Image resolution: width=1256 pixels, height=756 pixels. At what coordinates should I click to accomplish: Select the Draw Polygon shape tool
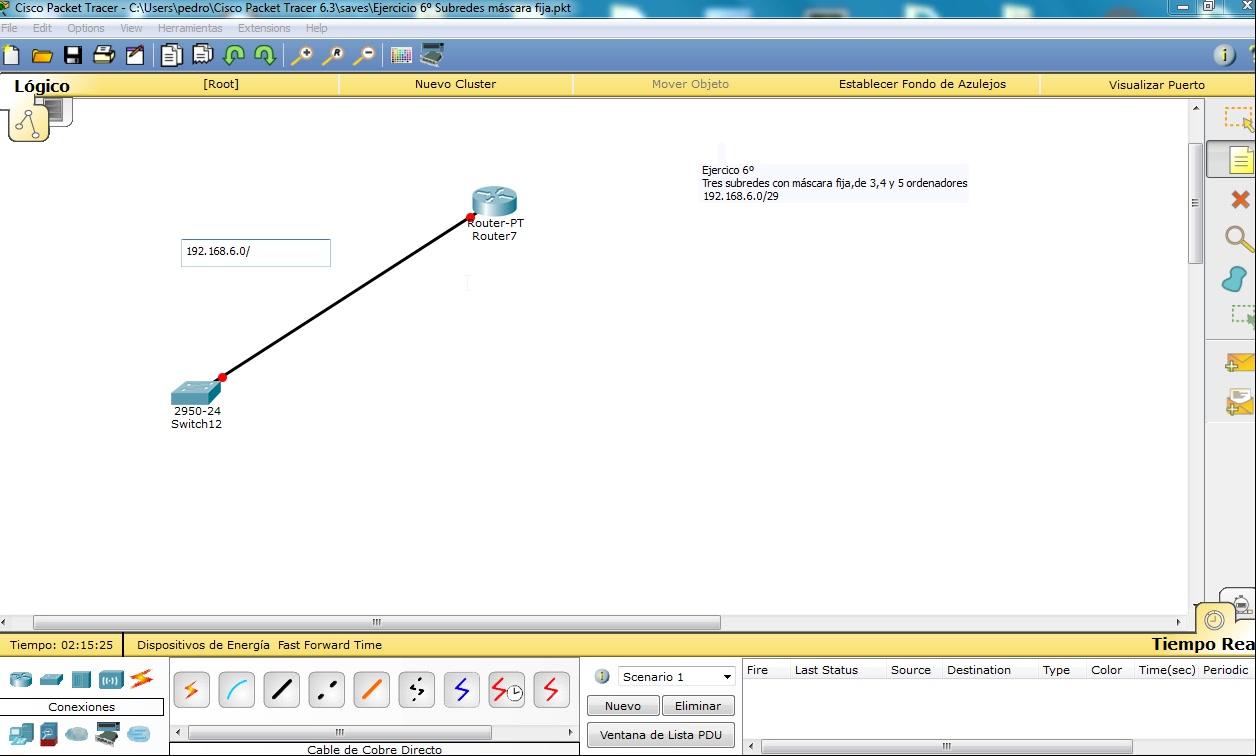(1237, 279)
